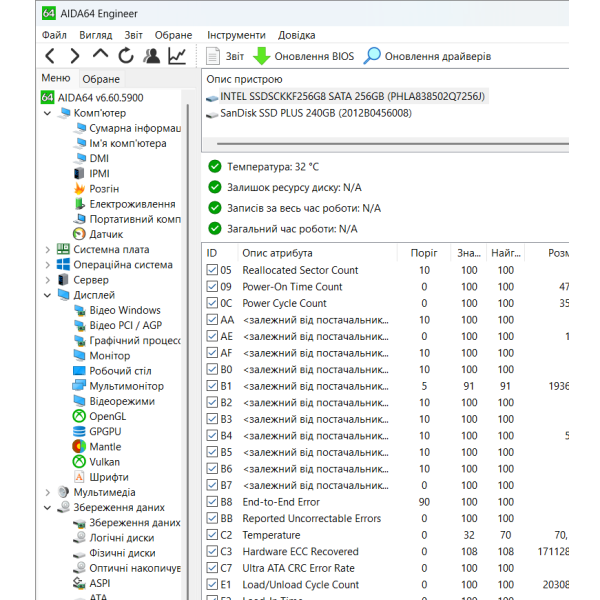Image resolution: width=600 pixels, height=600 pixels.
Task: Expand the Операційна система node
Action: point(47,265)
